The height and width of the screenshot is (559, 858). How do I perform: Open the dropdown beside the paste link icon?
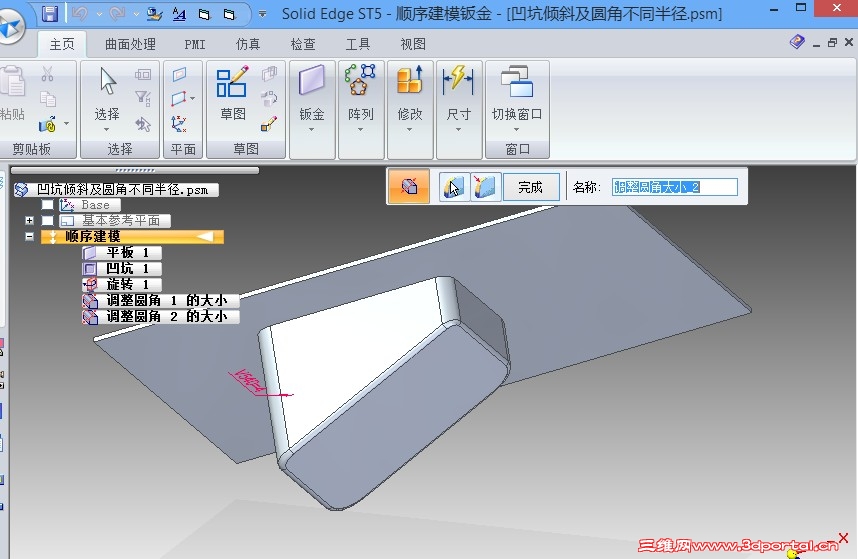pyautogui.click(x=66, y=124)
